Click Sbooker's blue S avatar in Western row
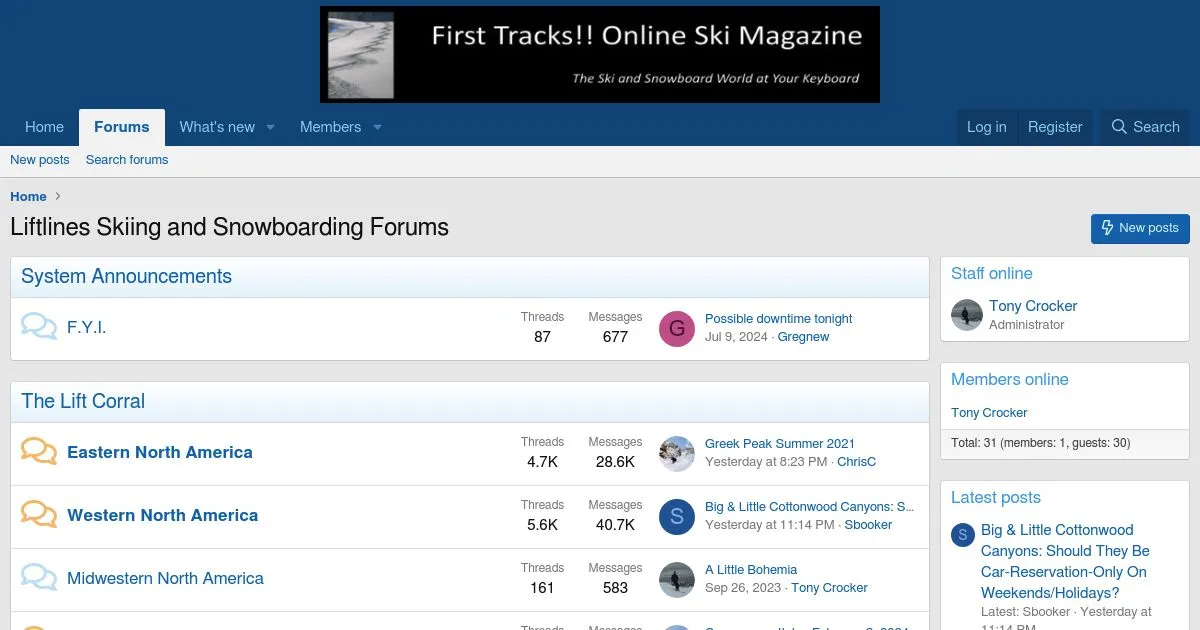 point(677,516)
